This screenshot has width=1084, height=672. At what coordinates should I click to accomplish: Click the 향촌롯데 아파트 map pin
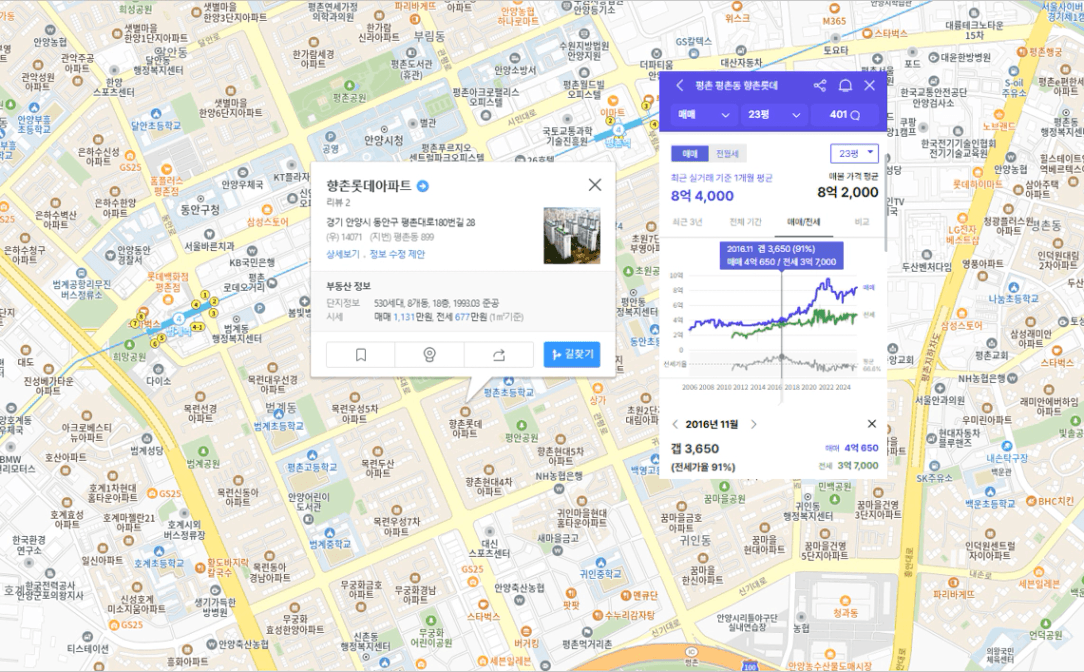pyautogui.click(x=465, y=412)
